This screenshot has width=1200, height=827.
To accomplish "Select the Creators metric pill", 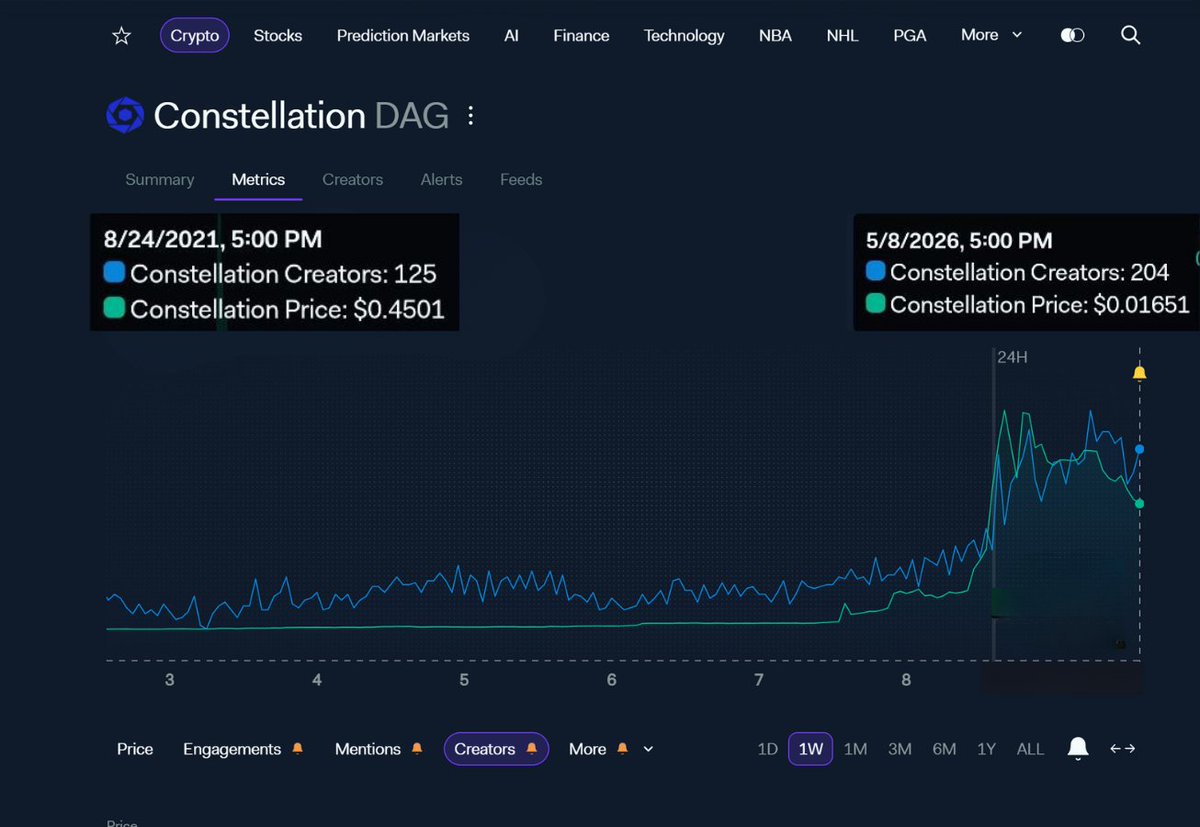I will pos(496,749).
